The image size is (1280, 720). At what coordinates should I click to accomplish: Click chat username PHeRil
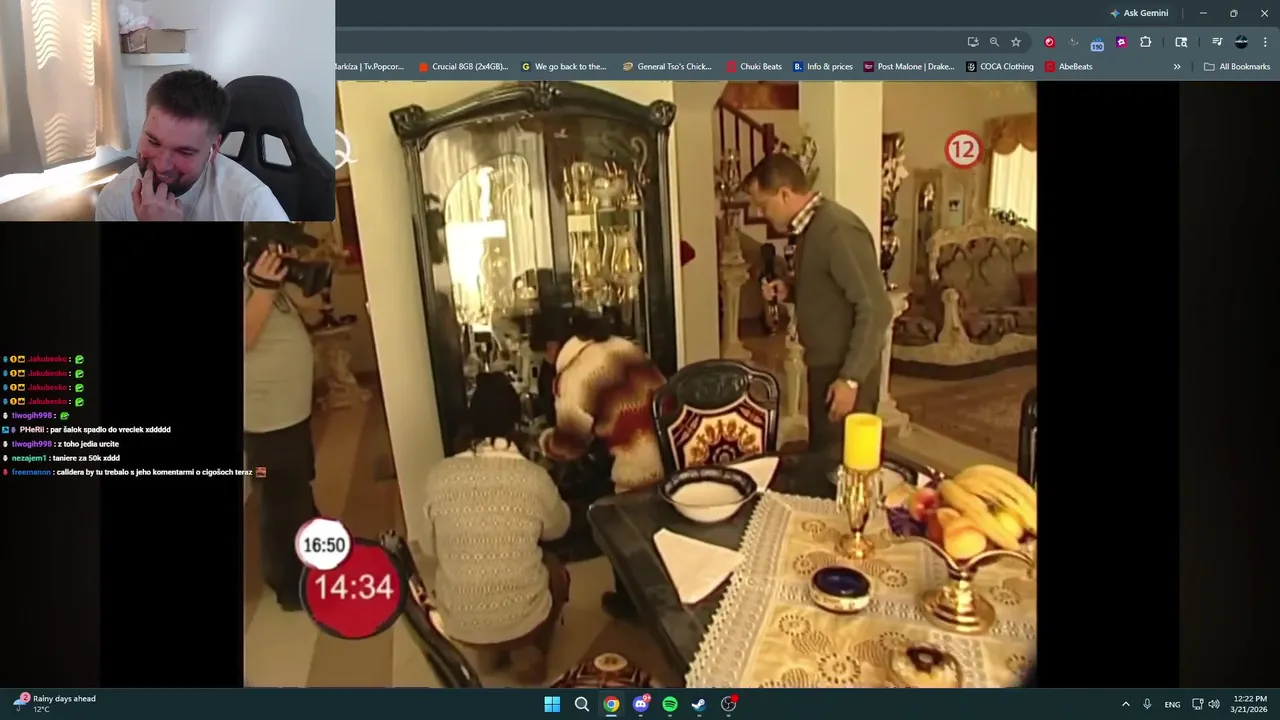click(32, 430)
